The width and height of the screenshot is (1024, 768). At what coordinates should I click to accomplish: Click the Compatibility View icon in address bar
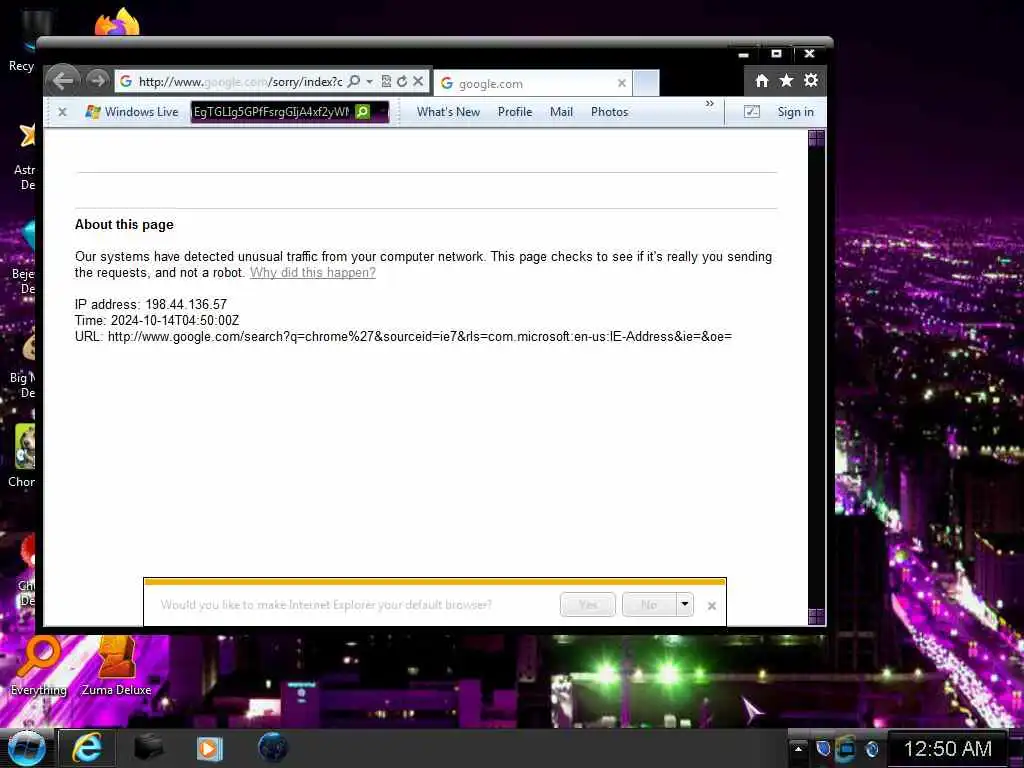coord(386,81)
